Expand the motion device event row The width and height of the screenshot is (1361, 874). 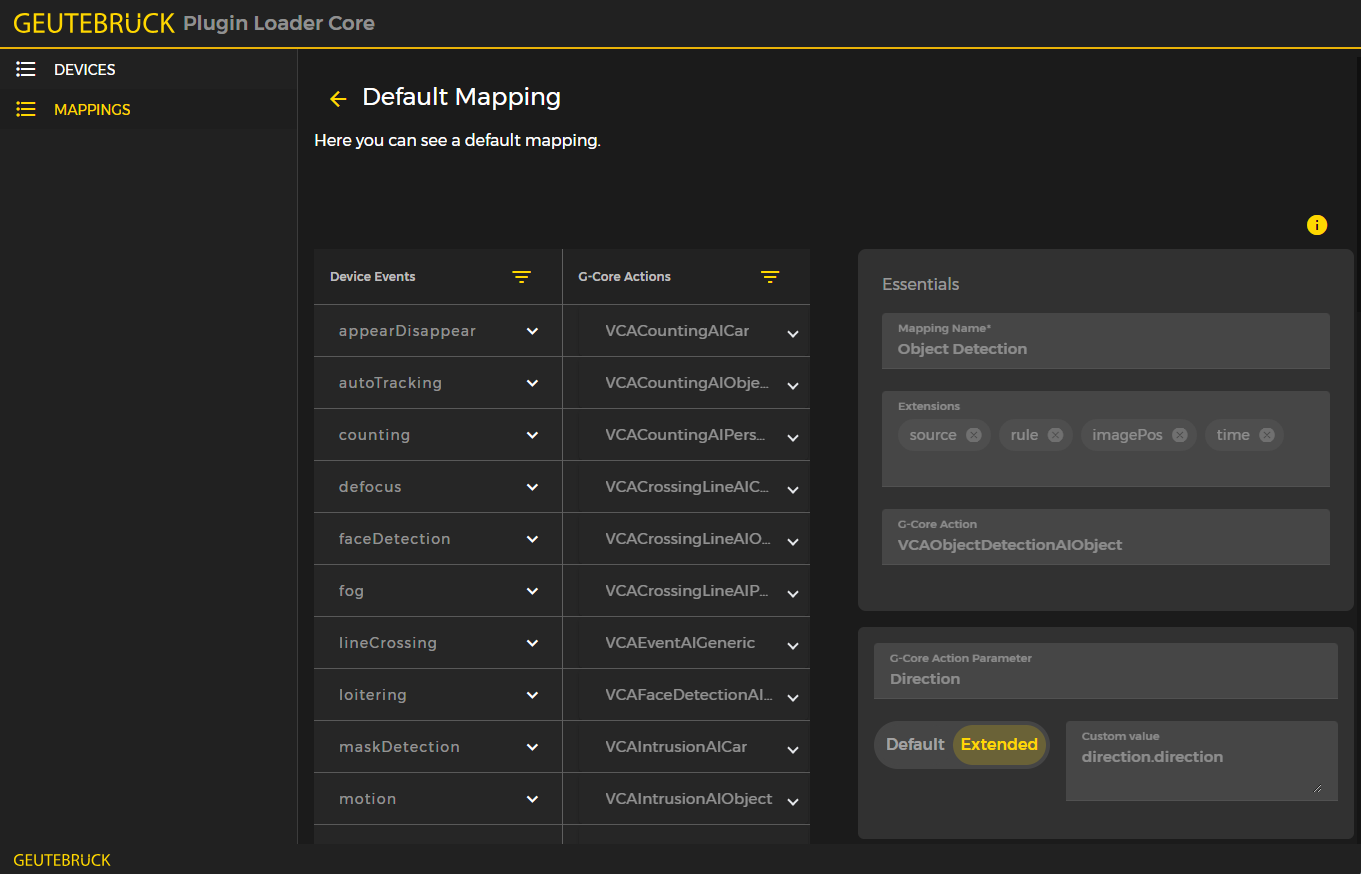coord(533,798)
